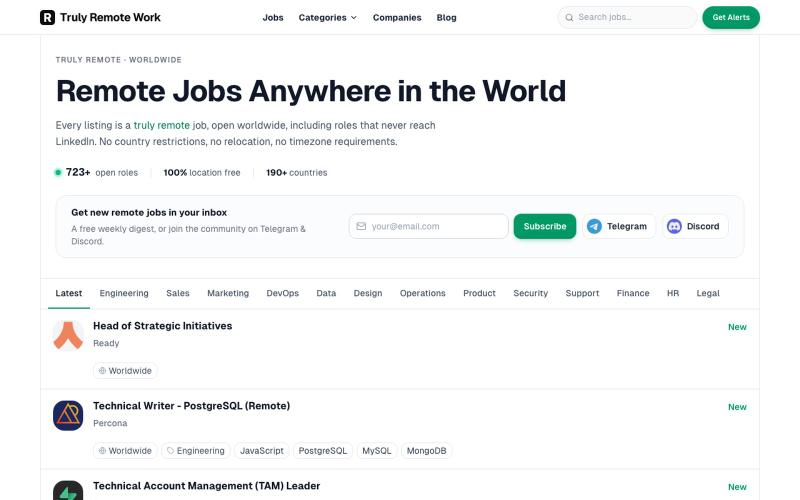
Task: Open the 'truly remote' link
Action: pyautogui.click(x=162, y=125)
